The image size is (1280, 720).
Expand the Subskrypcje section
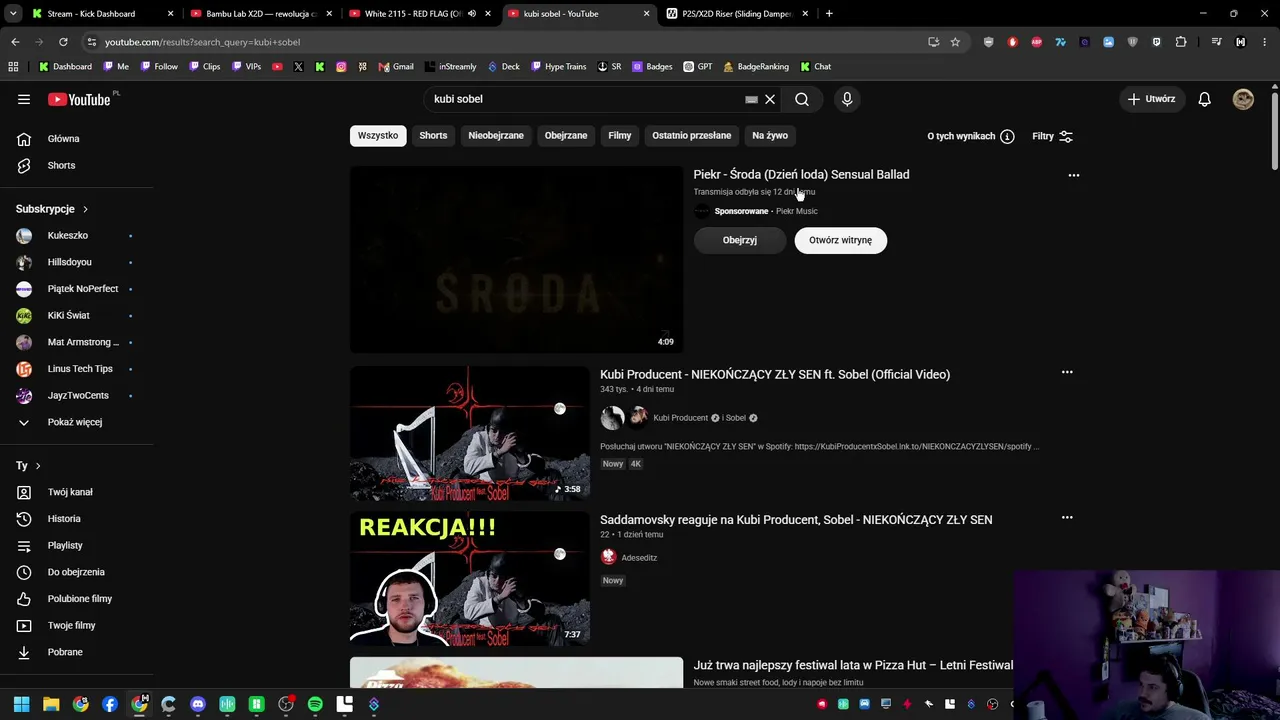pos(52,209)
